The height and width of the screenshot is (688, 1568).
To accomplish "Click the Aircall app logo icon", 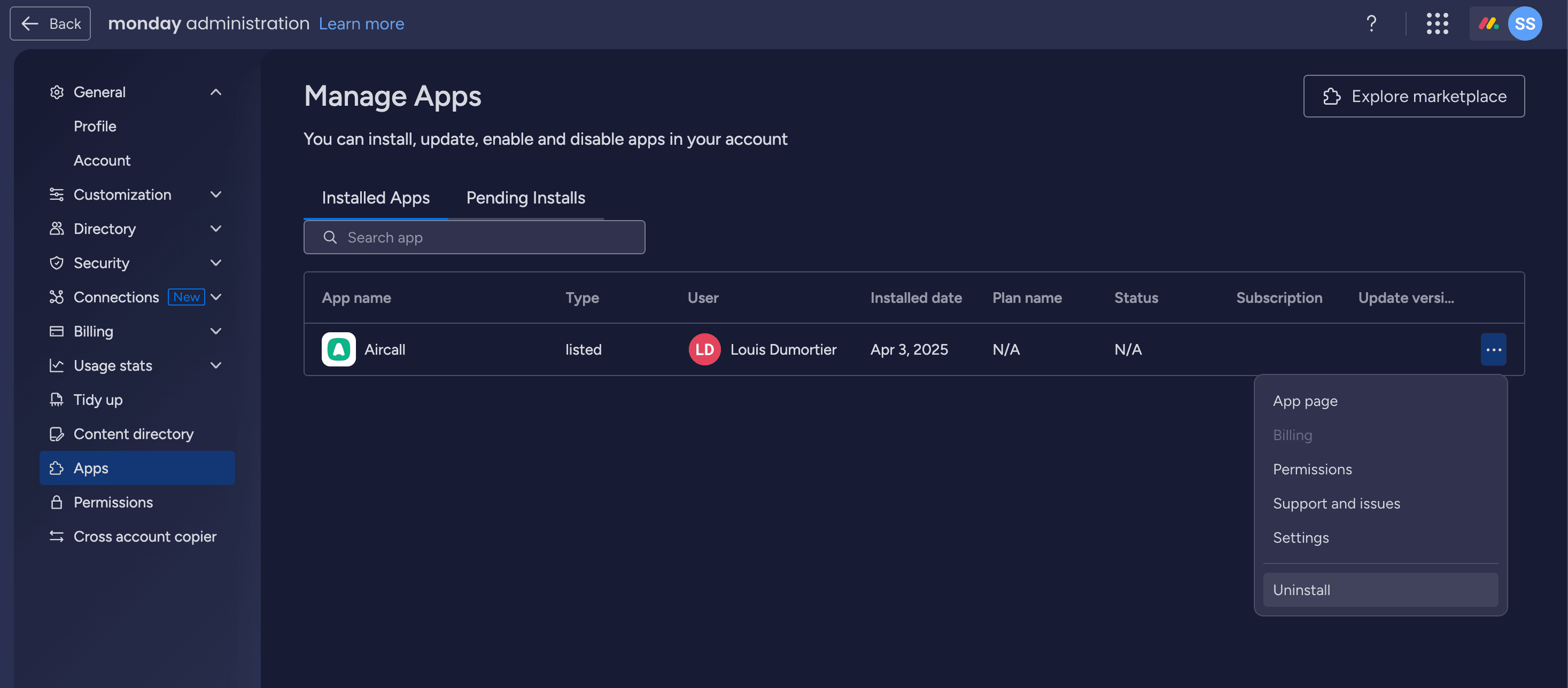I will coord(338,349).
